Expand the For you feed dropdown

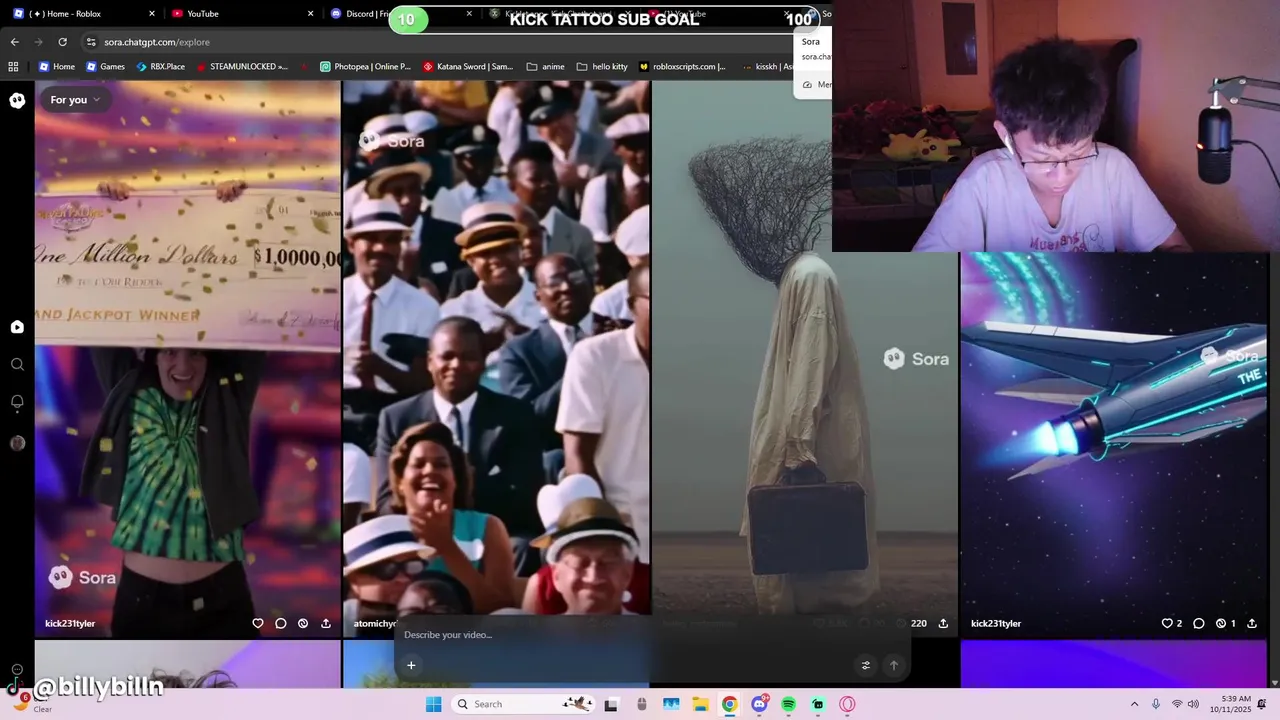[x=75, y=100]
